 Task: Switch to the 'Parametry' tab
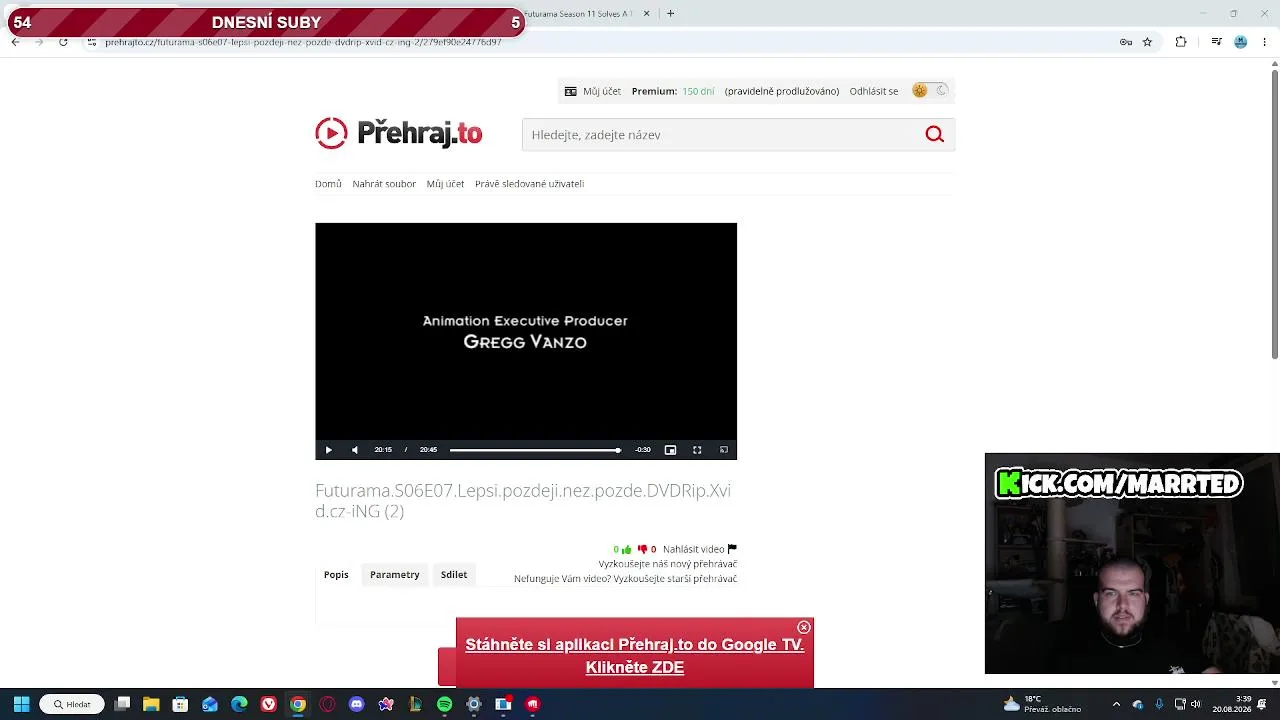(x=395, y=575)
